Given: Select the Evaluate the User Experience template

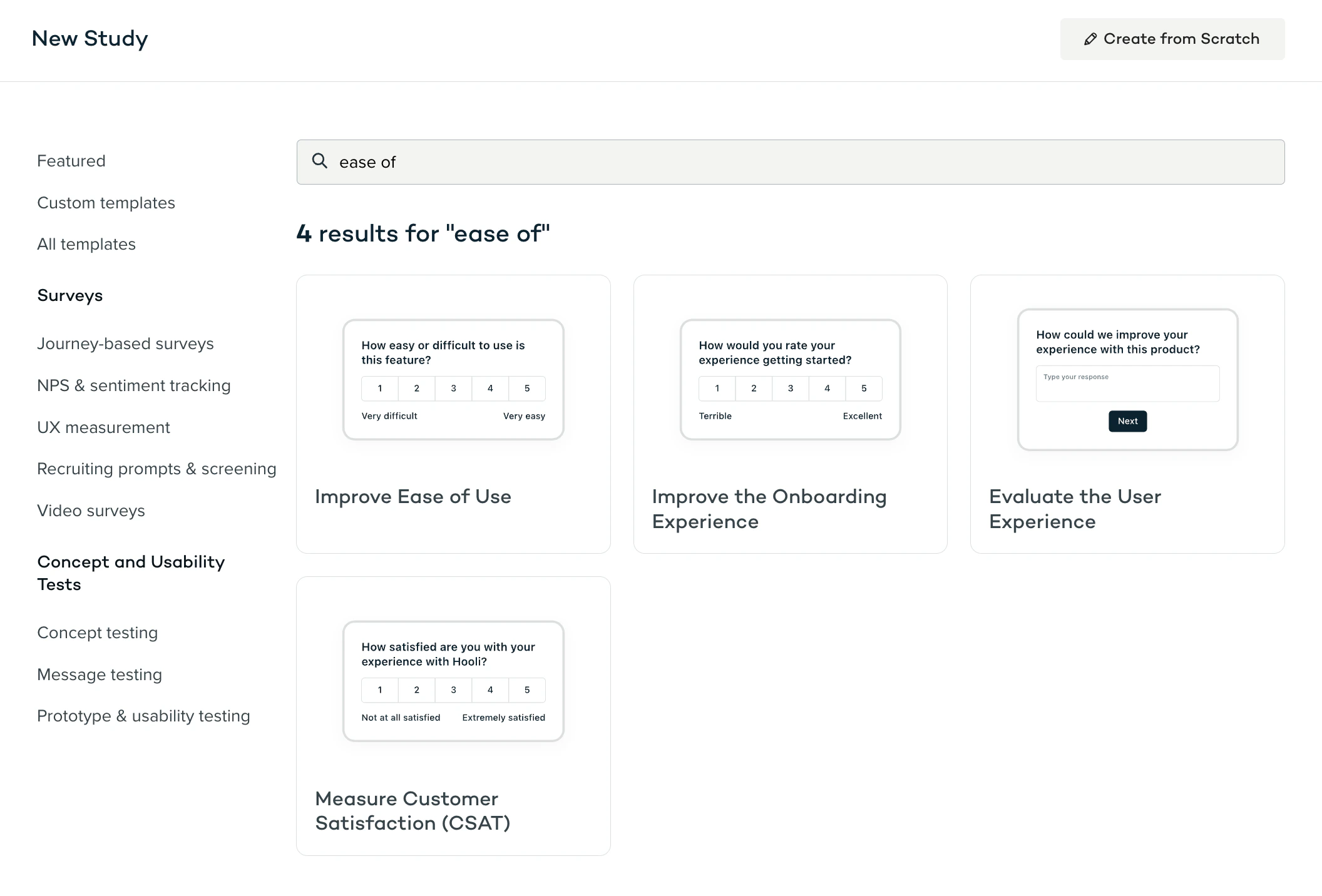Looking at the screenshot, I should (1127, 414).
